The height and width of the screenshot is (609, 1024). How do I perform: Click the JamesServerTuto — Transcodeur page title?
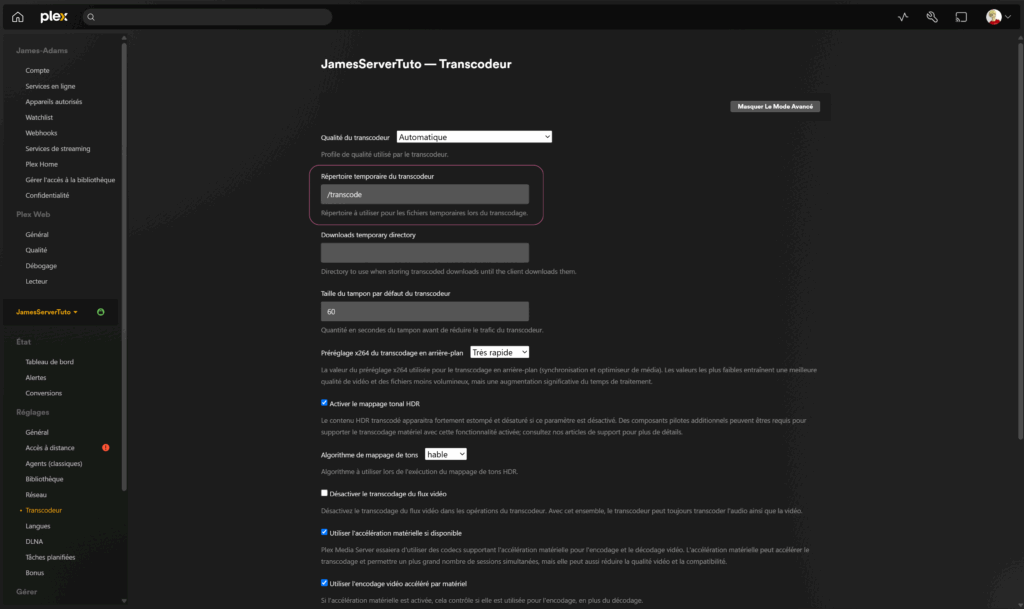pos(416,64)
